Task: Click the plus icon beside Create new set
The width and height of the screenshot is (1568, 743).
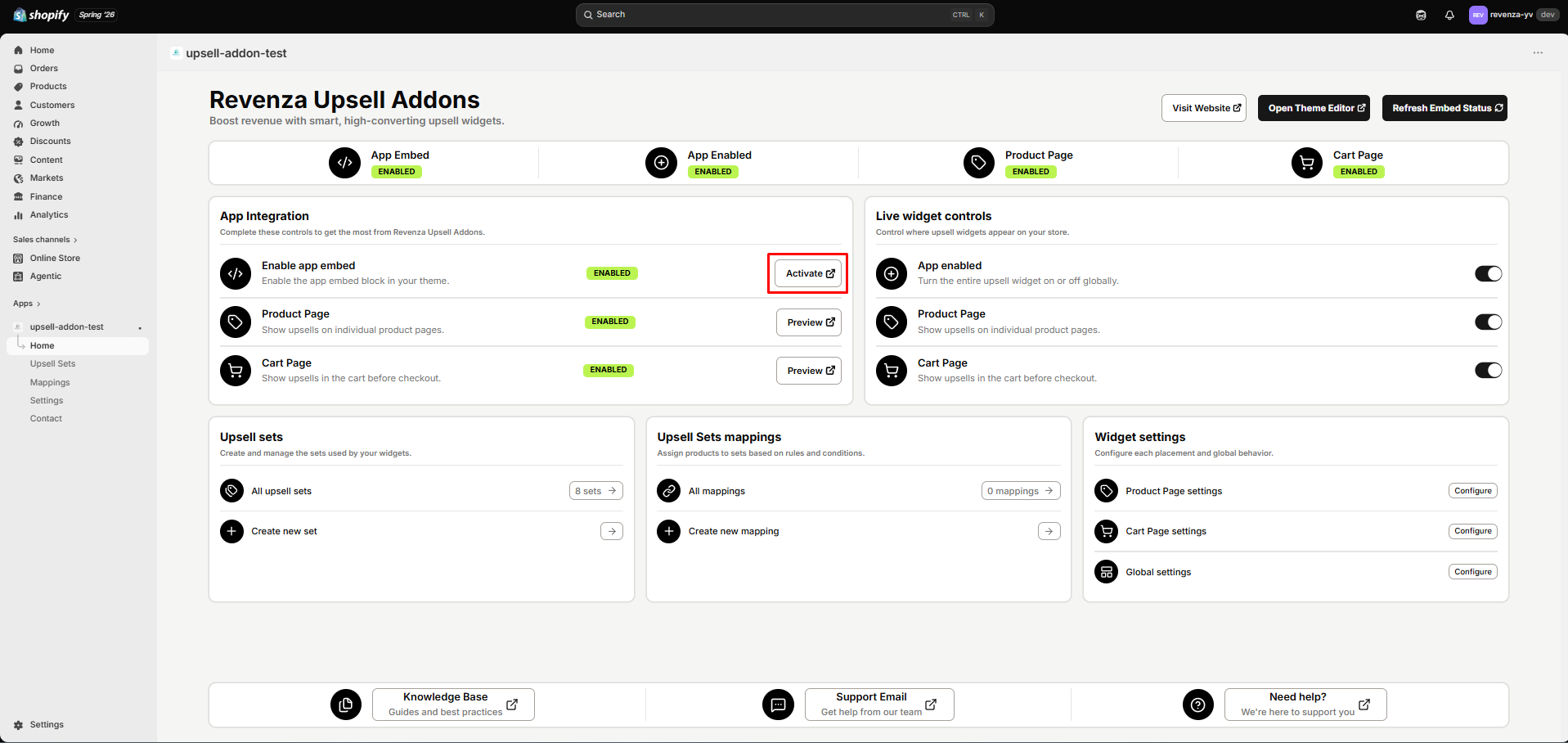Action: pos(231,531)
